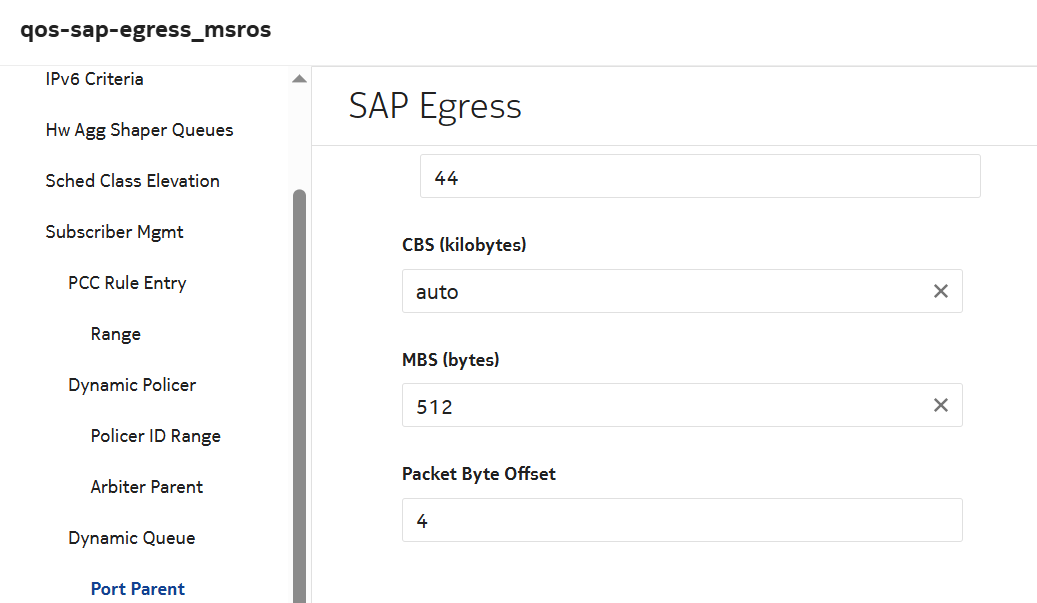
Task: Open the Dynamic Policer section
Action: 132,385
